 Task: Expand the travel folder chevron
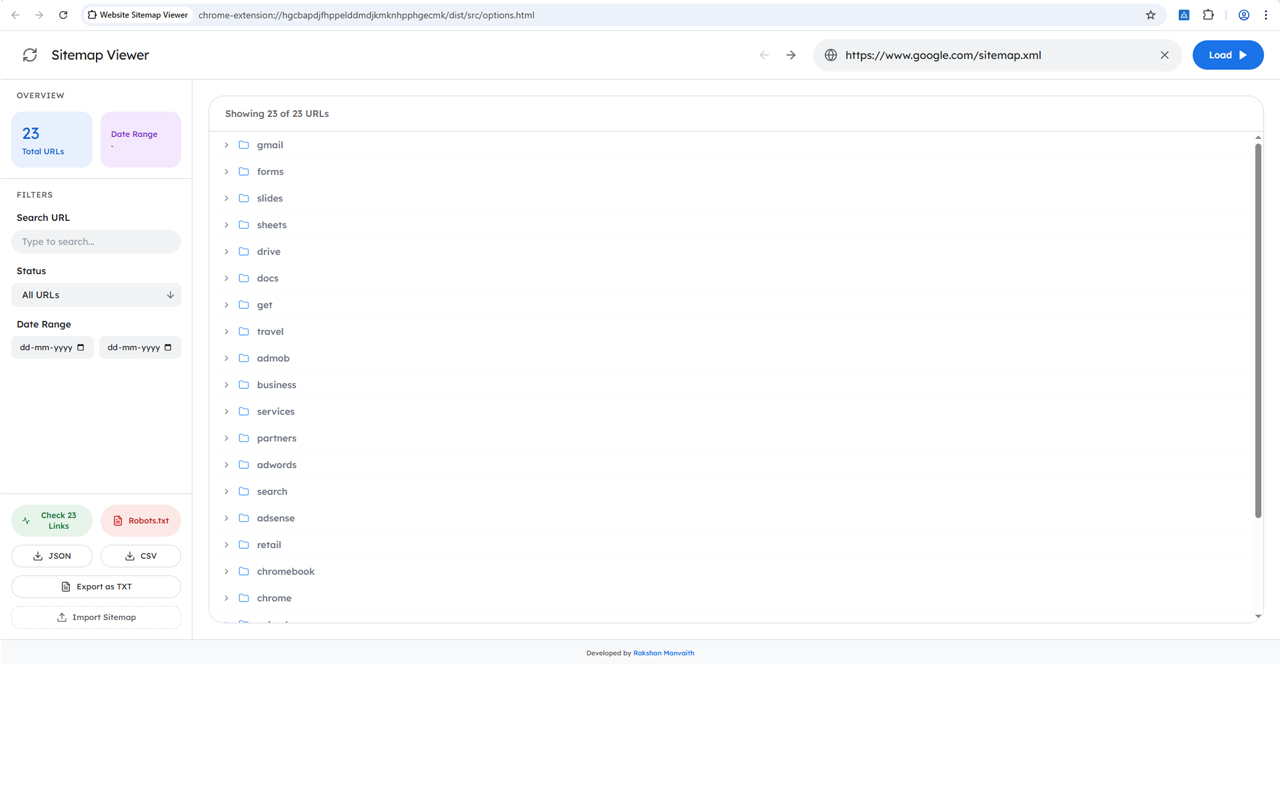tap(226, 332)
